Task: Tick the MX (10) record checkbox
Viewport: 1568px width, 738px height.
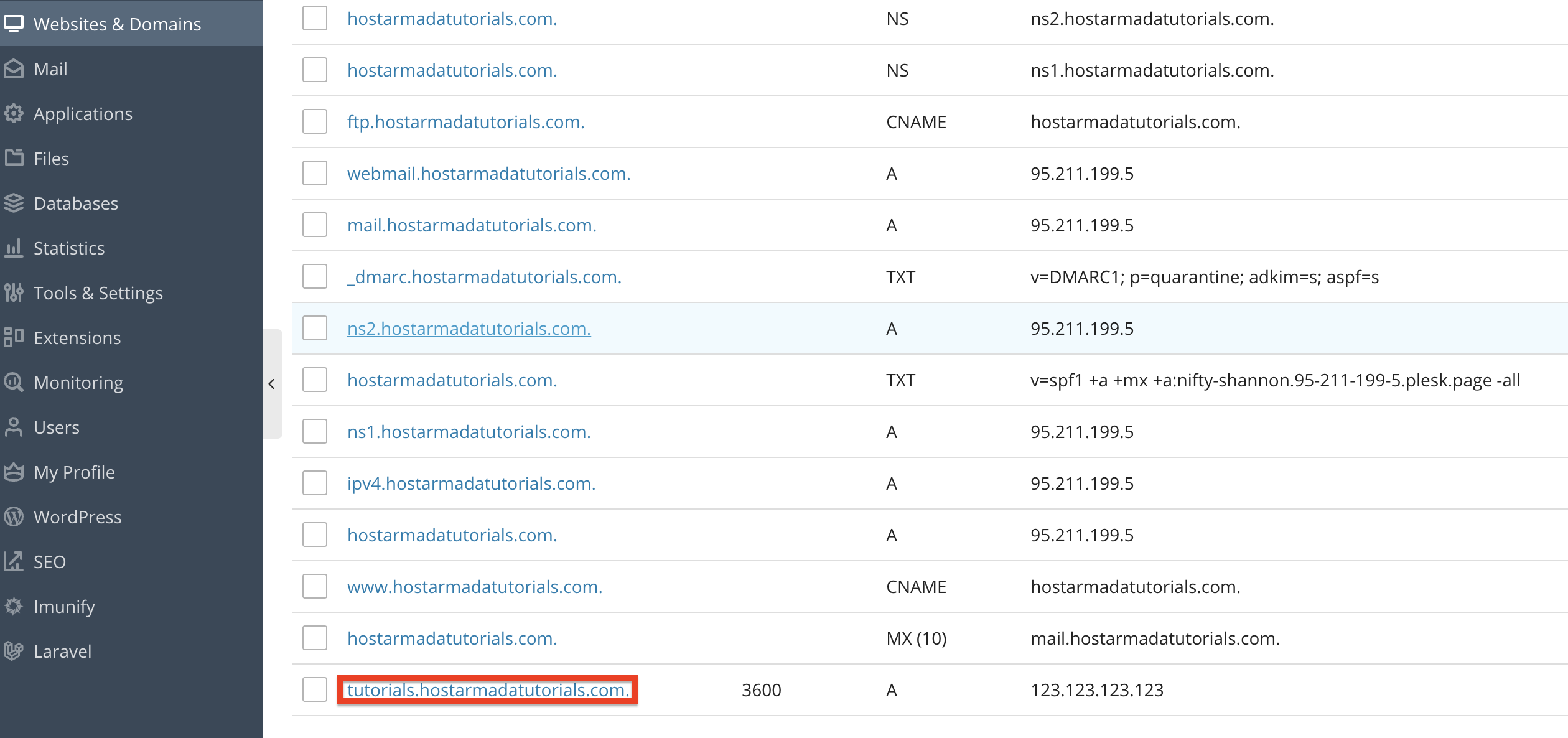Action: pos(315,638)
